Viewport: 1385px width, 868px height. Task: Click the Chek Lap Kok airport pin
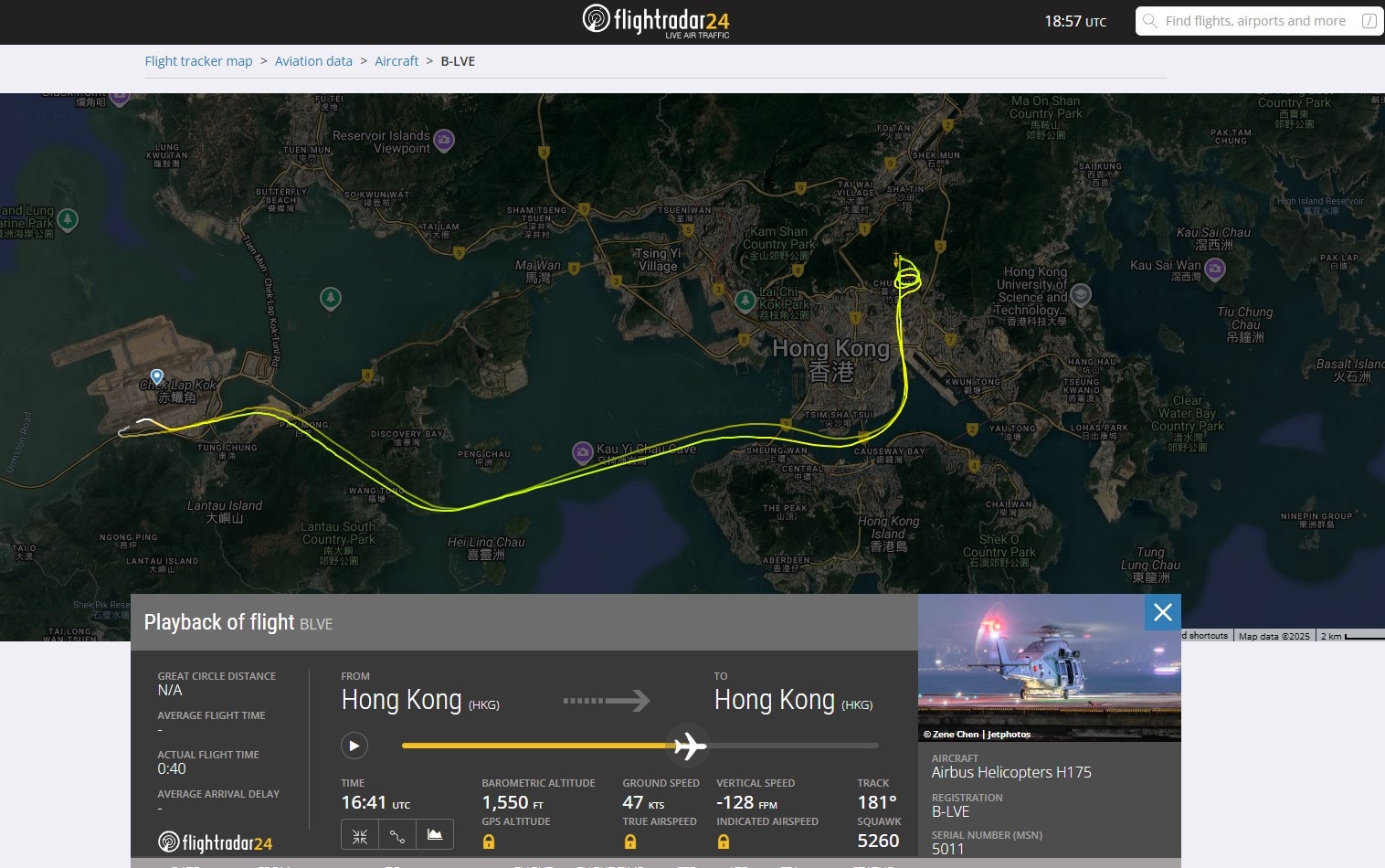pyautogui.click(x=157, y=376)
